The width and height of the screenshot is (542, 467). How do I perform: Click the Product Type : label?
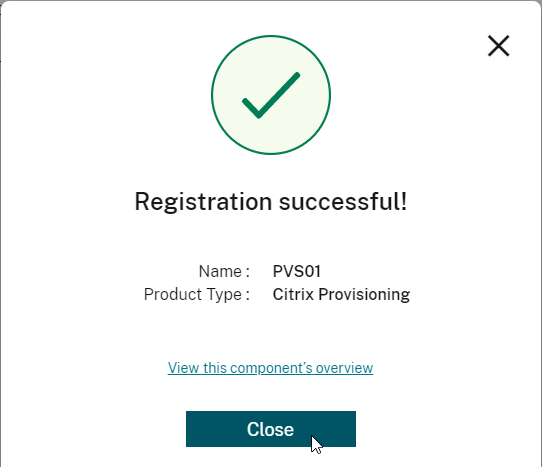197,295
